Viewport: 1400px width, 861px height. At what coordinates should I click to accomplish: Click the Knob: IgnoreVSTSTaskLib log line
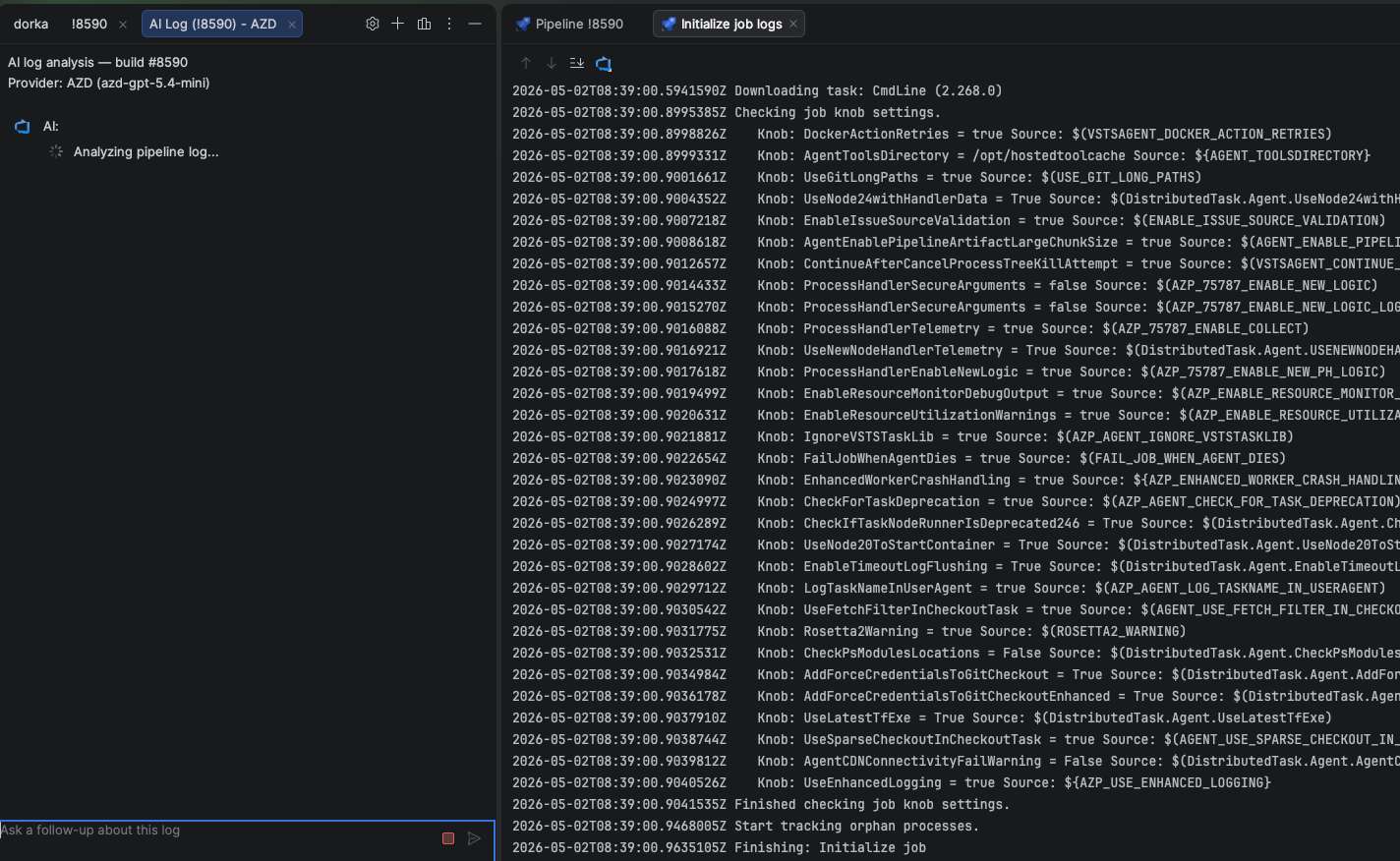(903, 436)
